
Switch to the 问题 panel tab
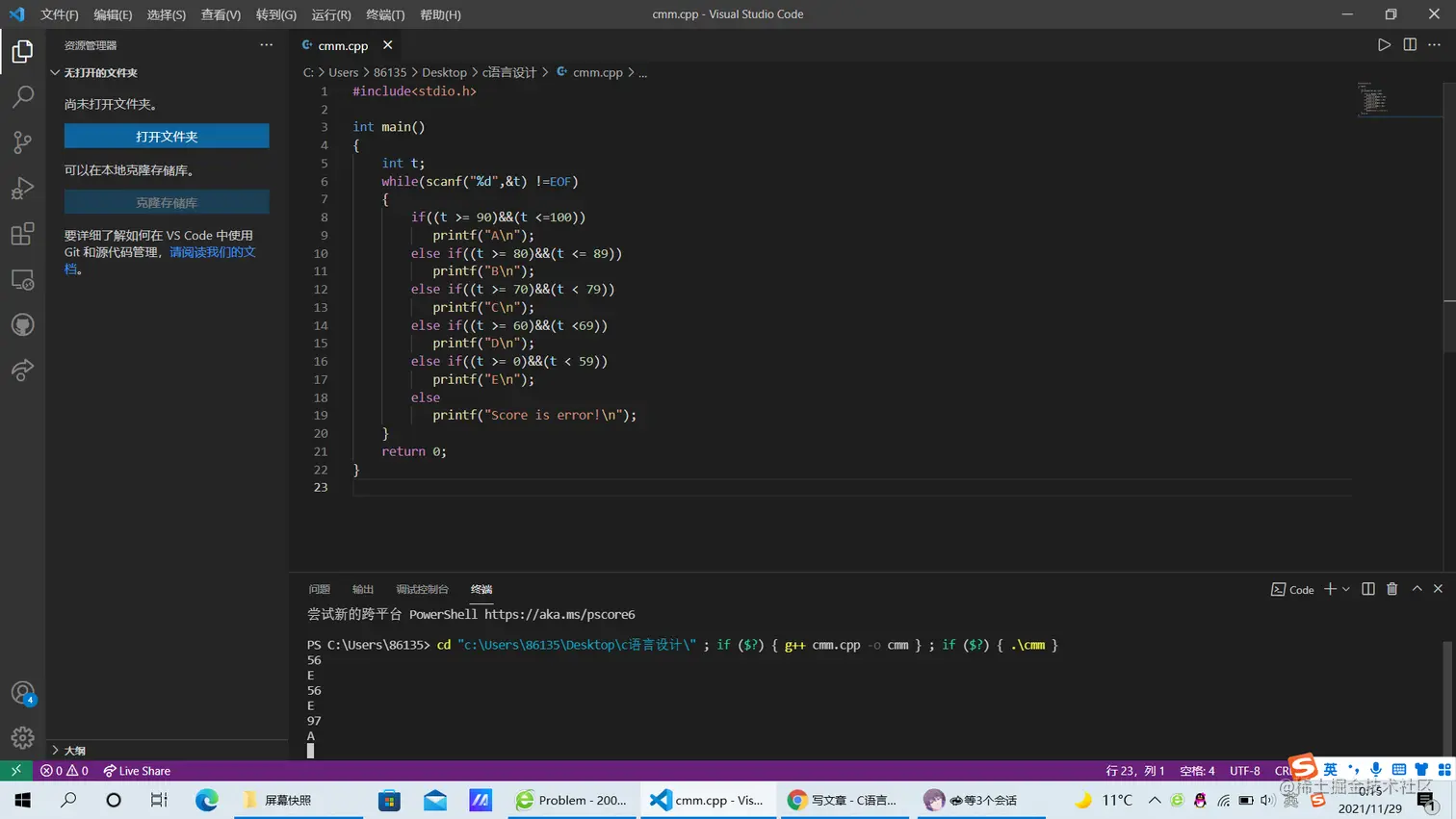click(x=320, y=589)
